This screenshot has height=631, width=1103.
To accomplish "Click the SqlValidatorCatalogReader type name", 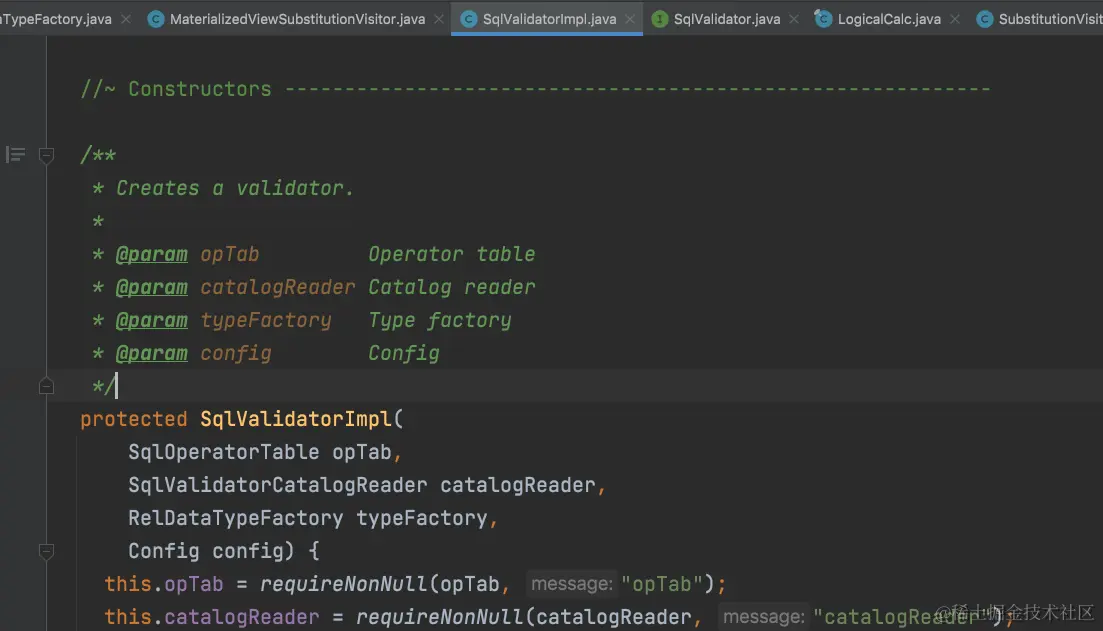I will (278, 485).
